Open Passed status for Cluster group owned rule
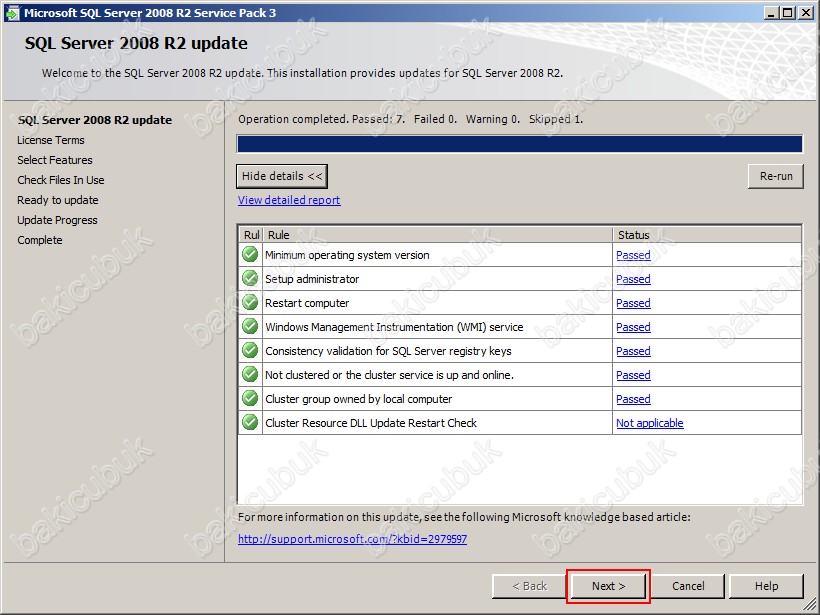This screenshot has height=615, width=820. [x=633, y=399]
